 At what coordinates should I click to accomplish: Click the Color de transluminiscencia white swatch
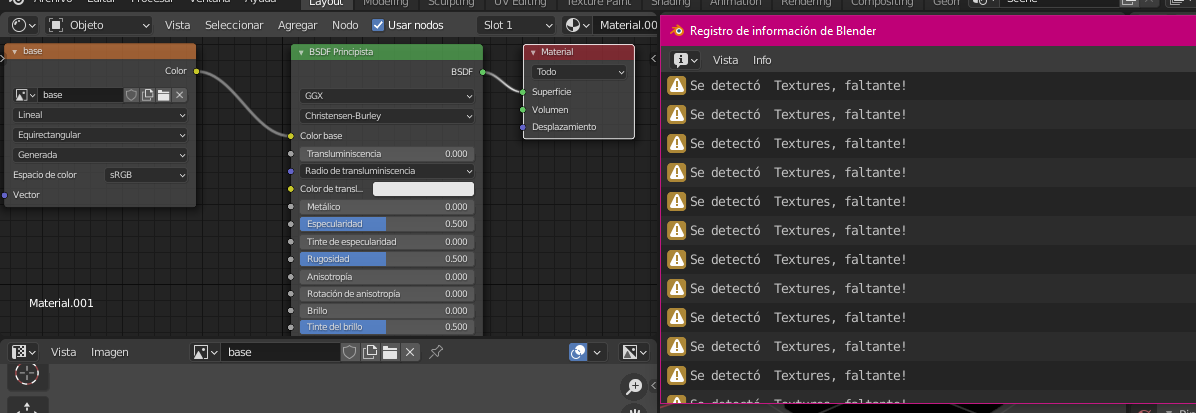point(423,189)
